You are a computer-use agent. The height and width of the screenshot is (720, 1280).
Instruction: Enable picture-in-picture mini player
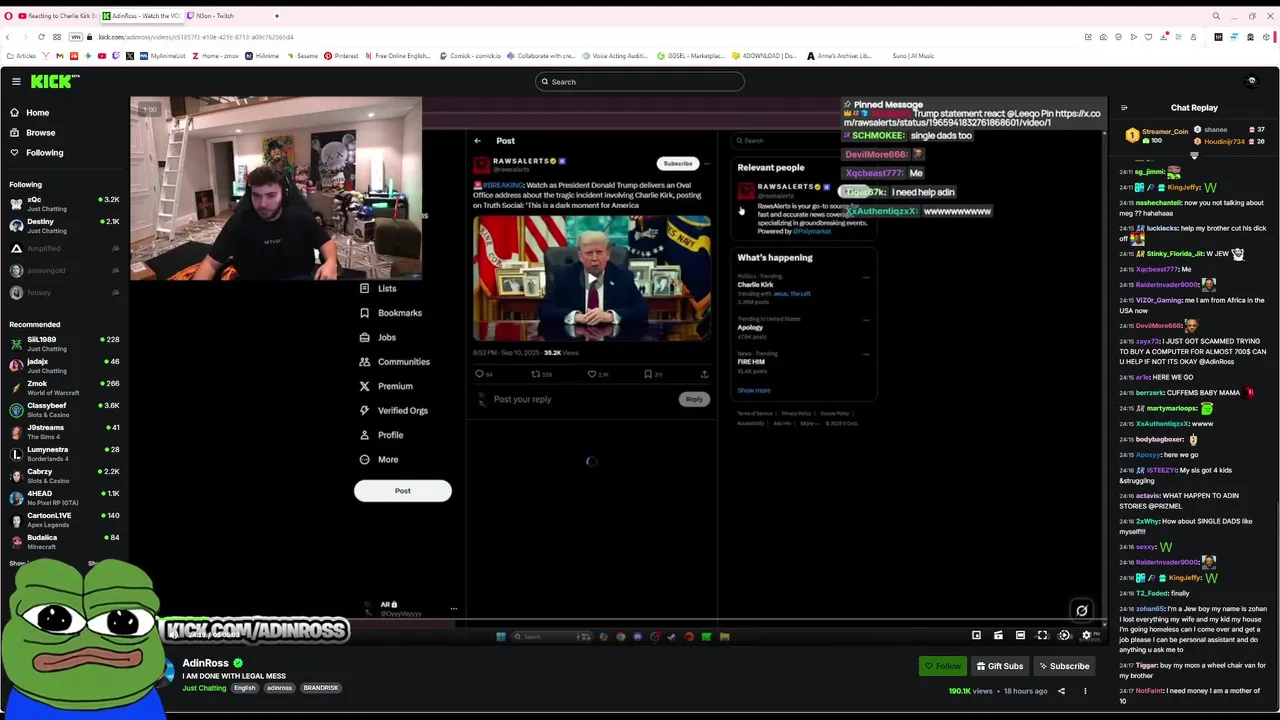coord(976,635)
